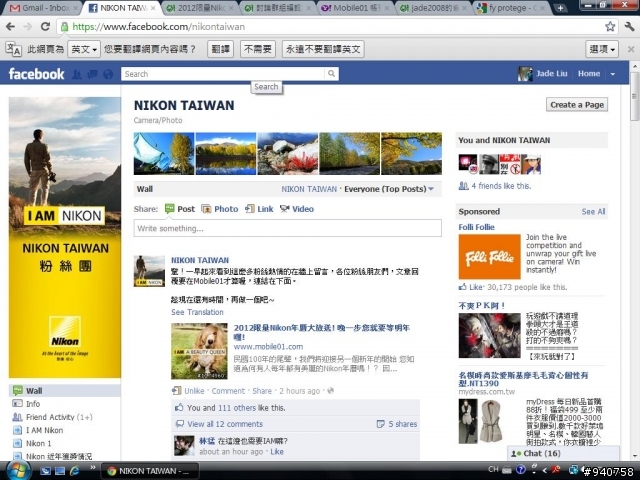
Task: Open View all 12 comments
Action: click(225, 424)
